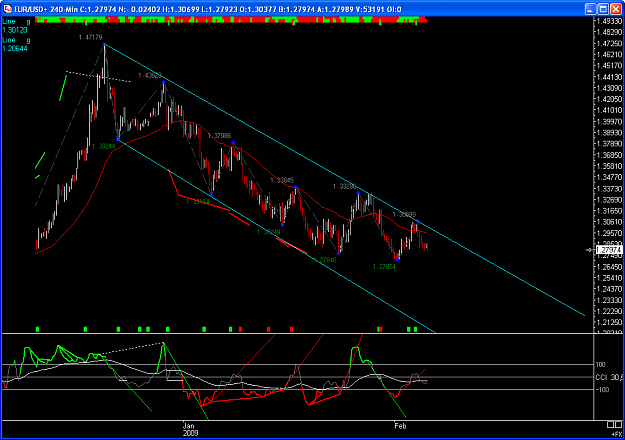Click the 1.47250 price axis label
The image size is (625, 440).
click(609, 43)
